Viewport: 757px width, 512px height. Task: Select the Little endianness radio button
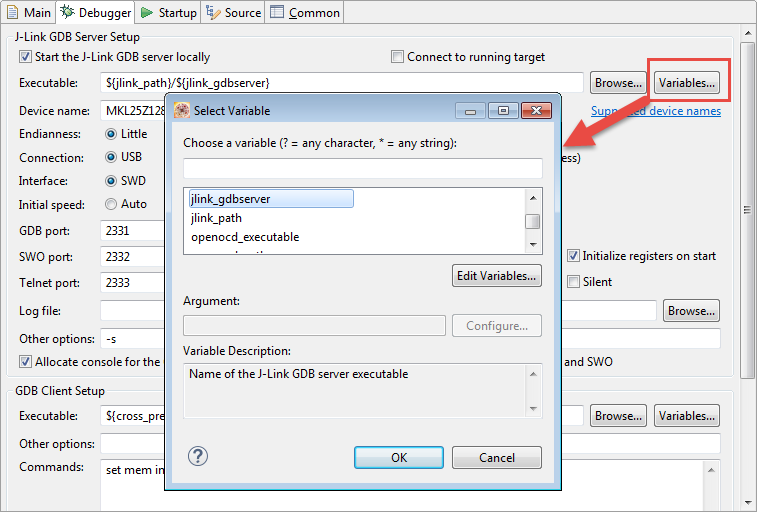[x=112, y=134]
